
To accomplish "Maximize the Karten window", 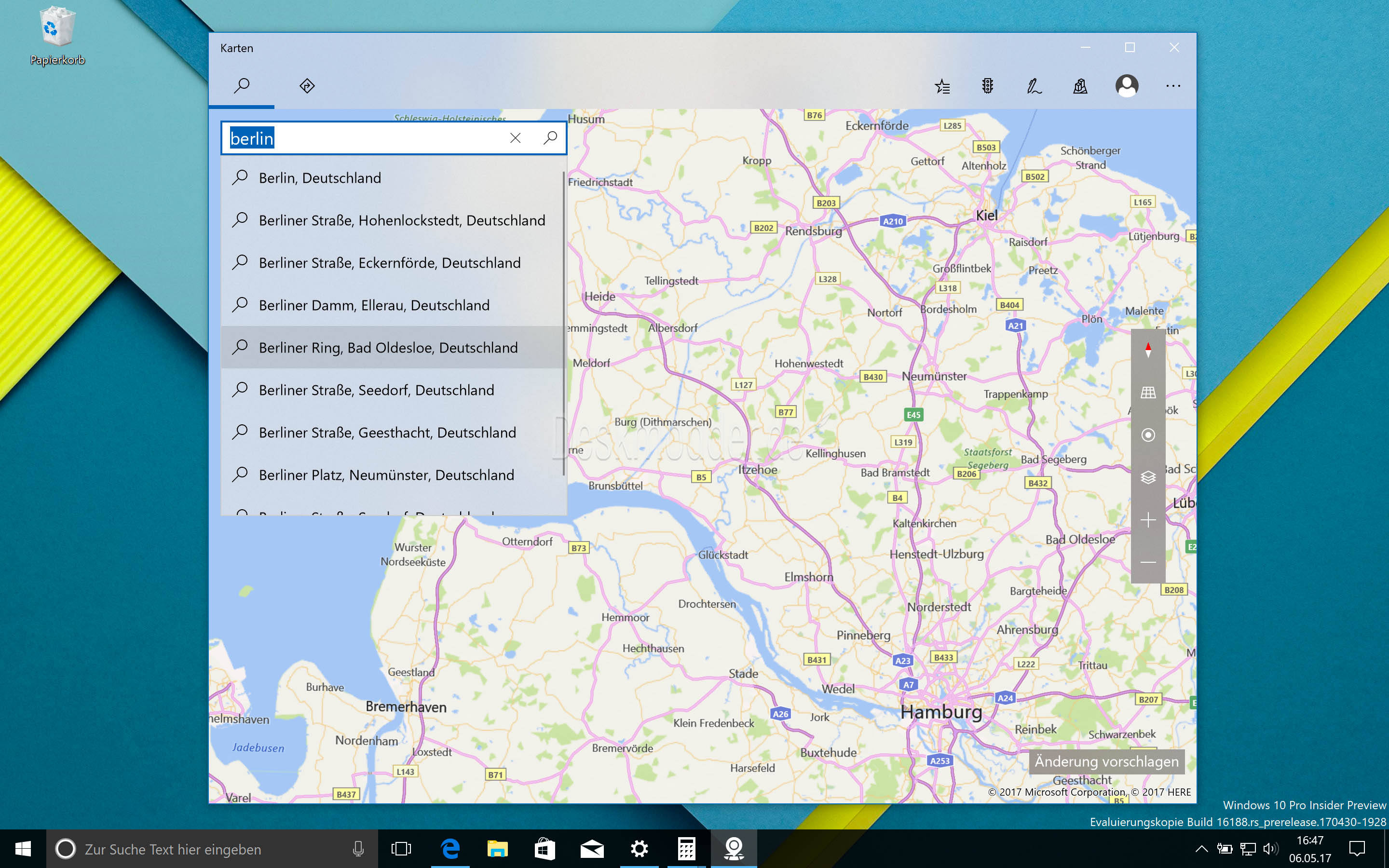I will (x=1130, y=48).
